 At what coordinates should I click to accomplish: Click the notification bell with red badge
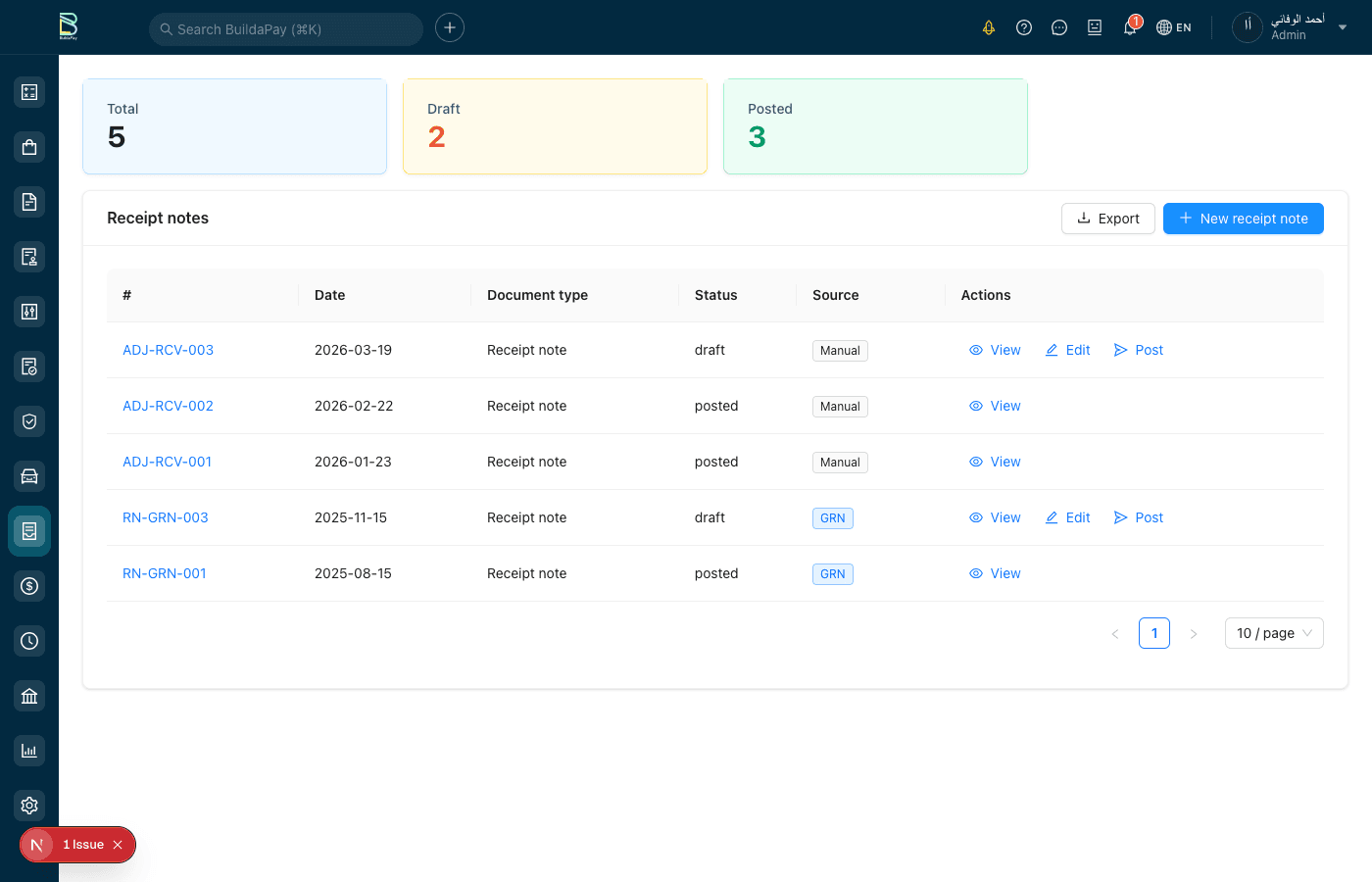(1130, 27)
